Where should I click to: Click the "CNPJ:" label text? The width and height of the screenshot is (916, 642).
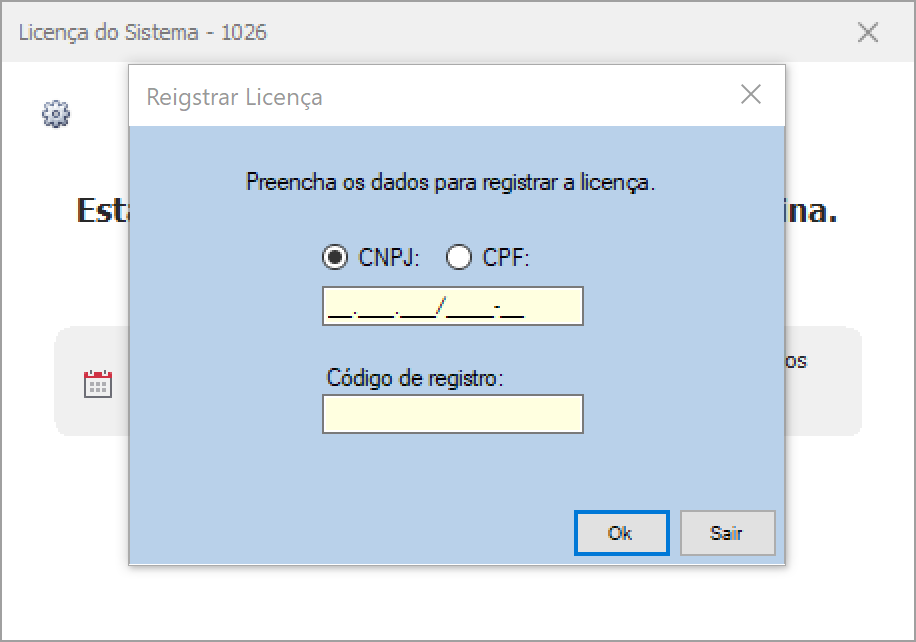tap(388, 258)
